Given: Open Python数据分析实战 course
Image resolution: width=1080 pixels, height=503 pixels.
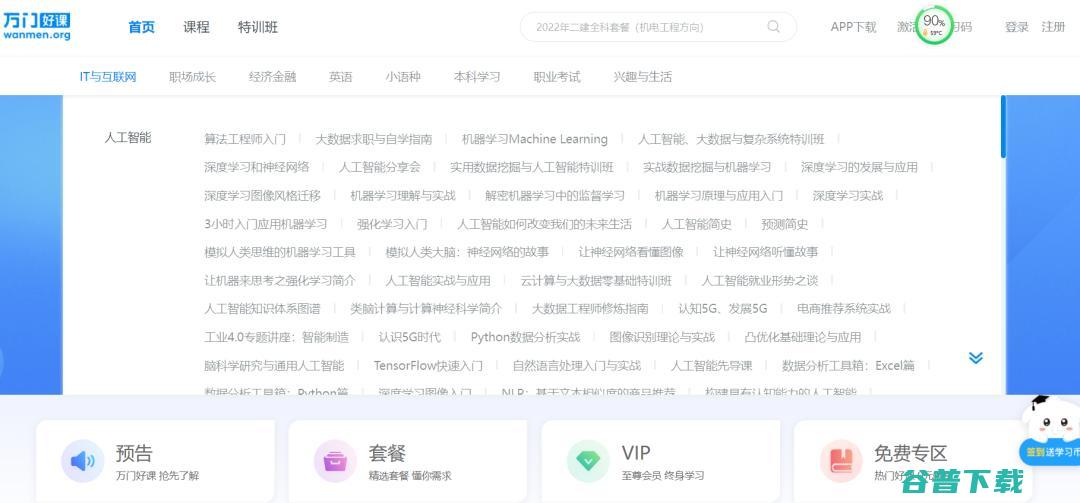Looking at the screenshot, I should [526, 337].
